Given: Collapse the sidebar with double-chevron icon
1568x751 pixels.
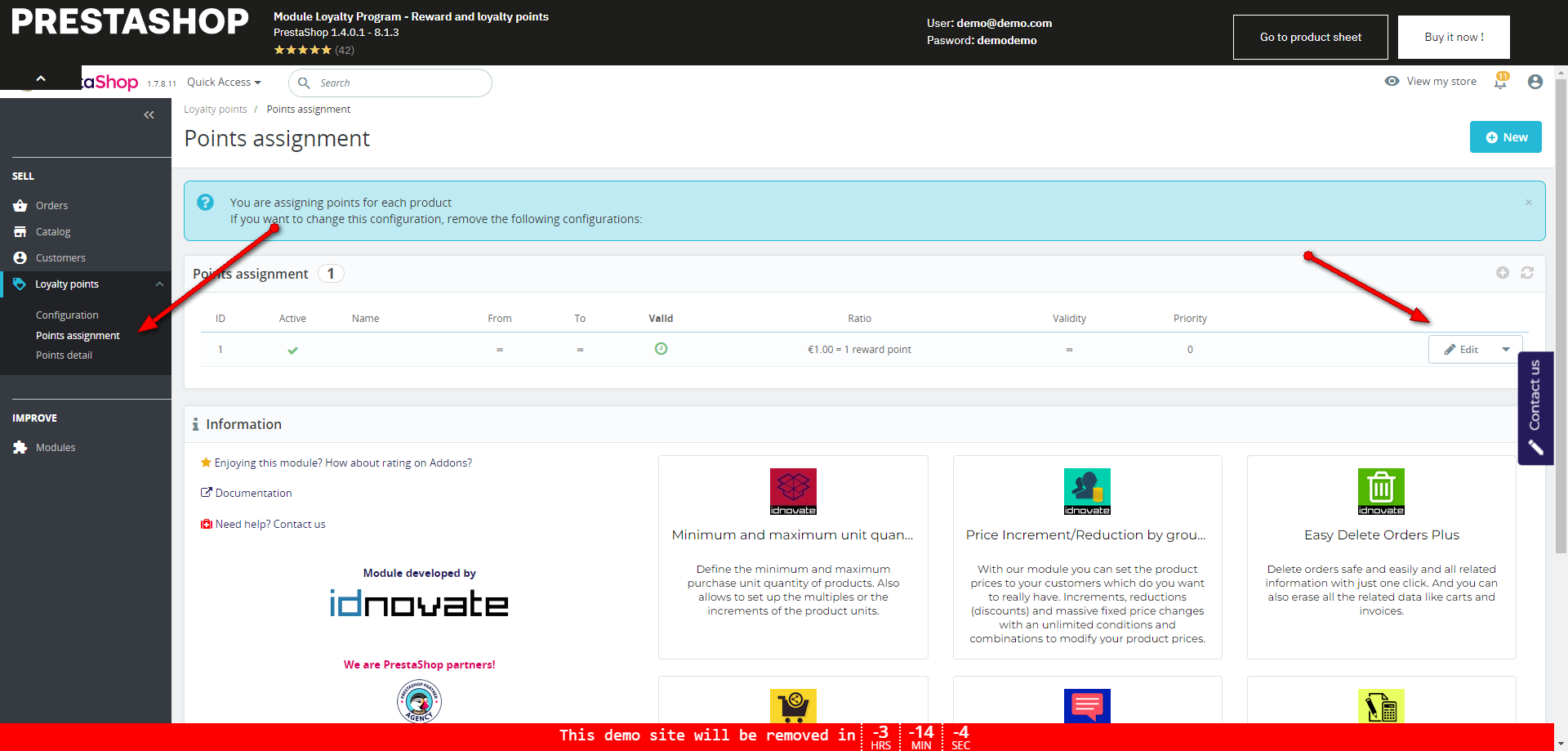Looking at the screenshot, I should click(149, 115).
